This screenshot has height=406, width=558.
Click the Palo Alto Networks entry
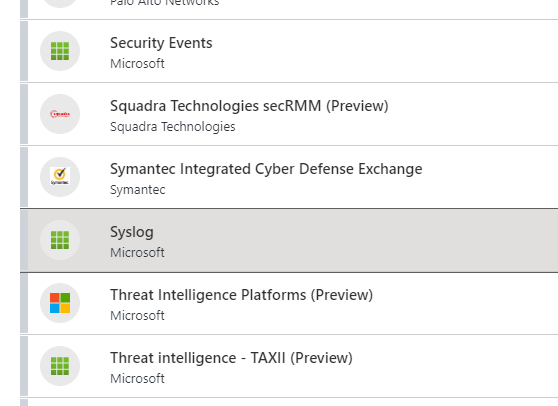(164, 3)
